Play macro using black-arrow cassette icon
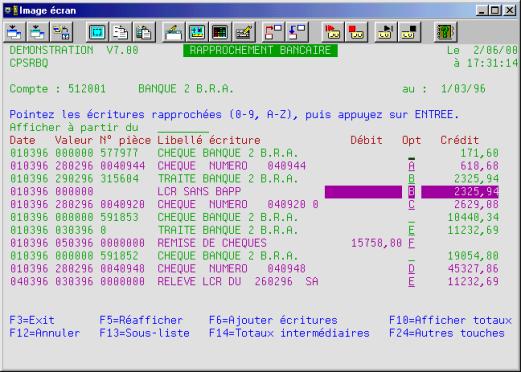 tap(385, 32)
